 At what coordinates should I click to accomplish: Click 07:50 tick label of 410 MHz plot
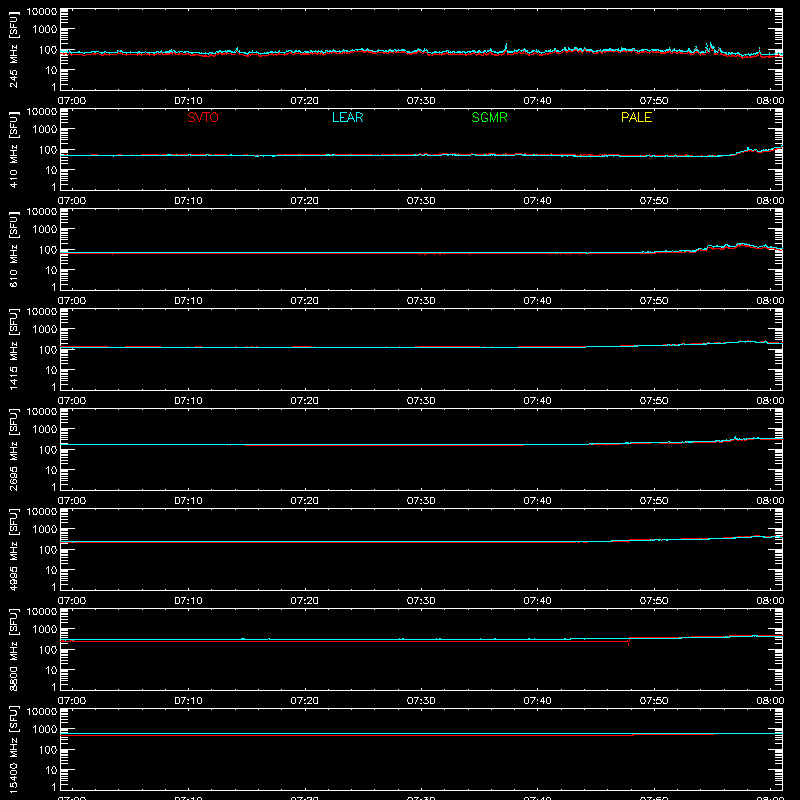tap(654, 201)
